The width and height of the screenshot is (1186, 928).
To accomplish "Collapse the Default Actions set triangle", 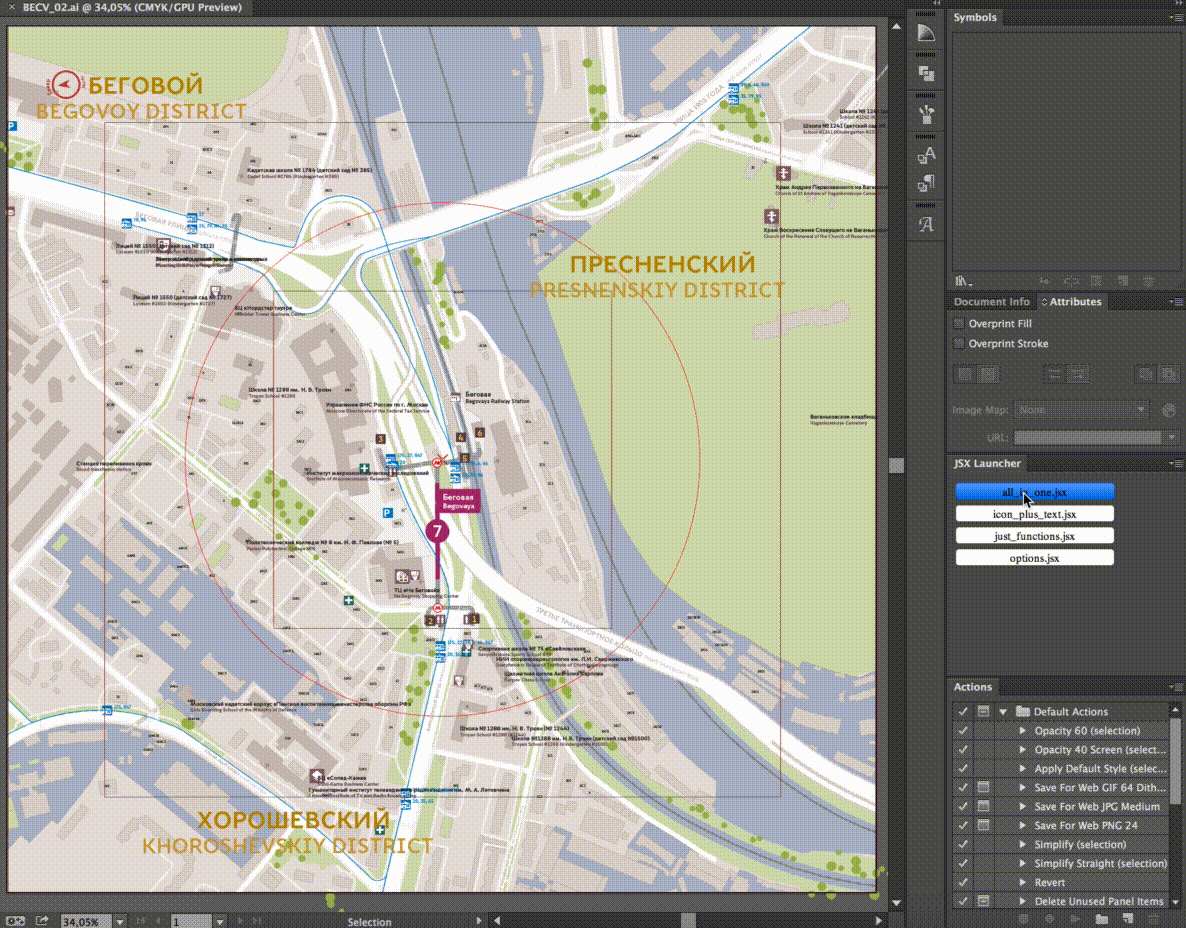I will pos(1003,712).
